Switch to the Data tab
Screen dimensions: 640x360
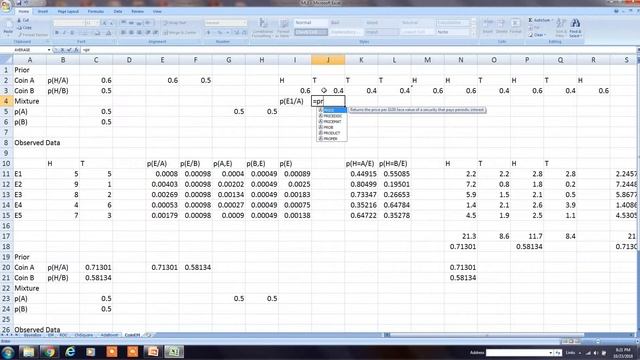click(118, 11)
